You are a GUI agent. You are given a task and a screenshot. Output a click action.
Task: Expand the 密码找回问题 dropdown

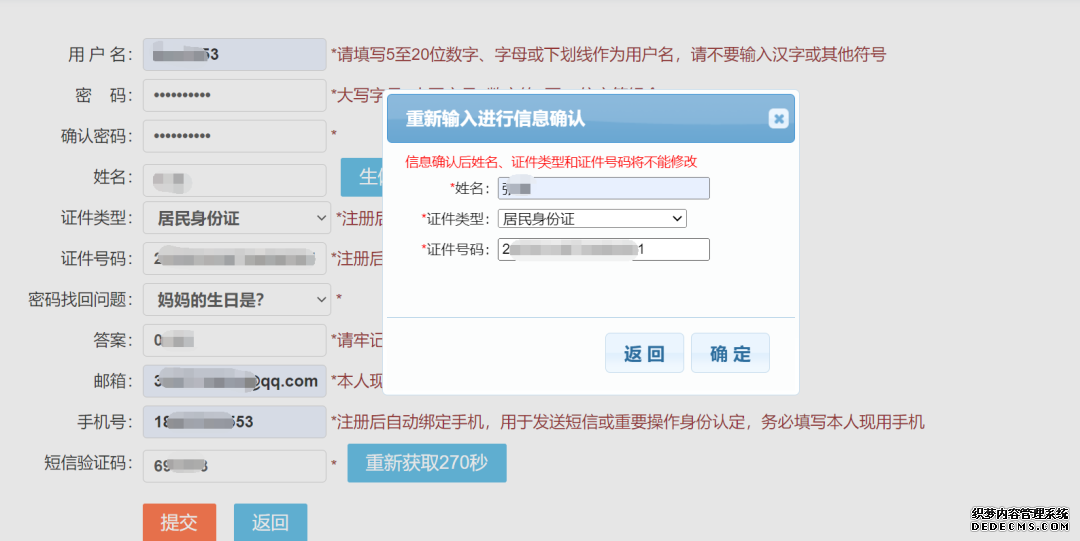(237, 299)
